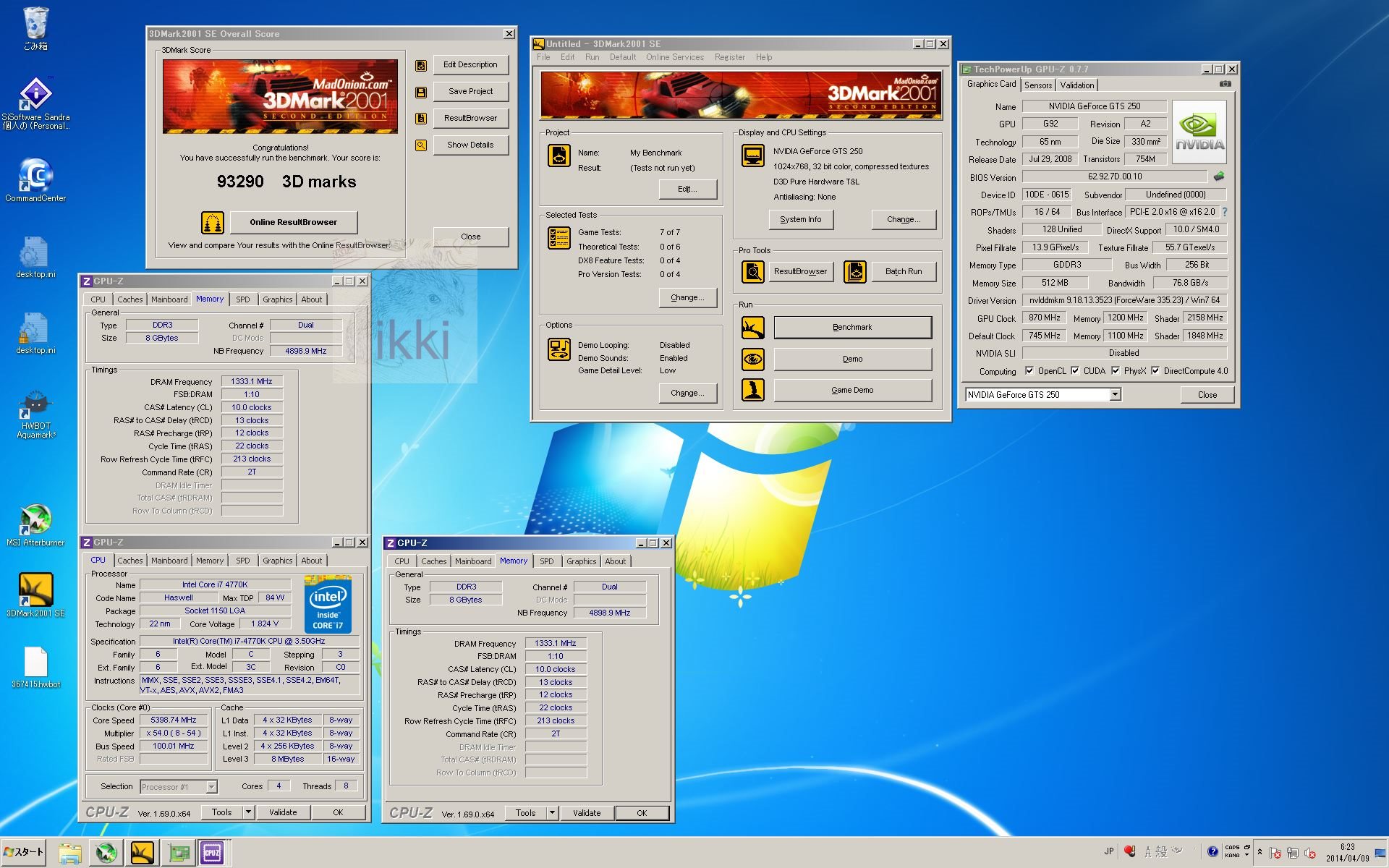Click the Demo eye icon
This screenshot has width=1389, height=868.
click(x=753, y=359)
